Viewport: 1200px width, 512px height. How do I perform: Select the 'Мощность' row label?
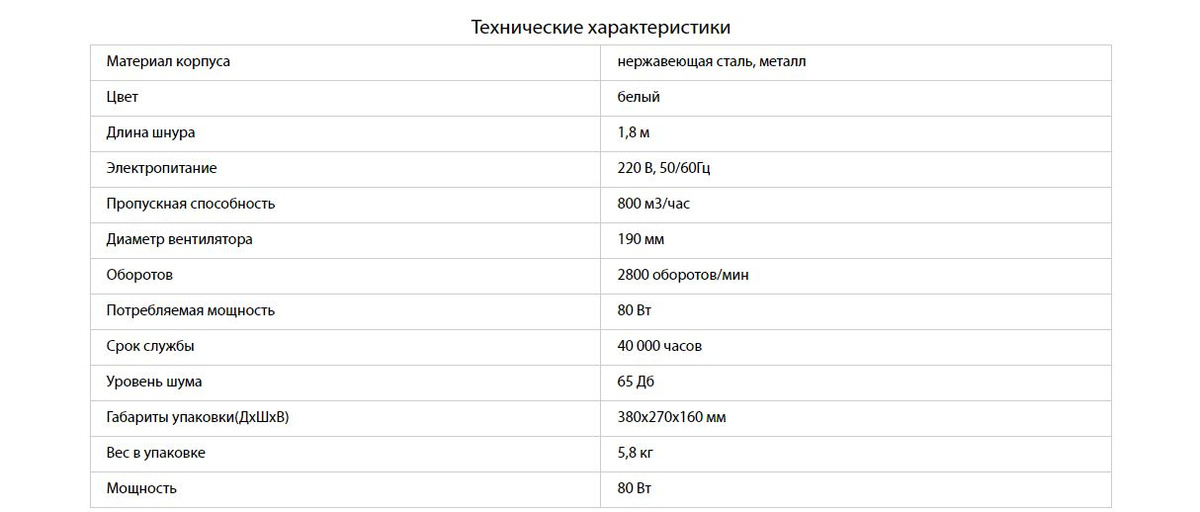[141, 488]
